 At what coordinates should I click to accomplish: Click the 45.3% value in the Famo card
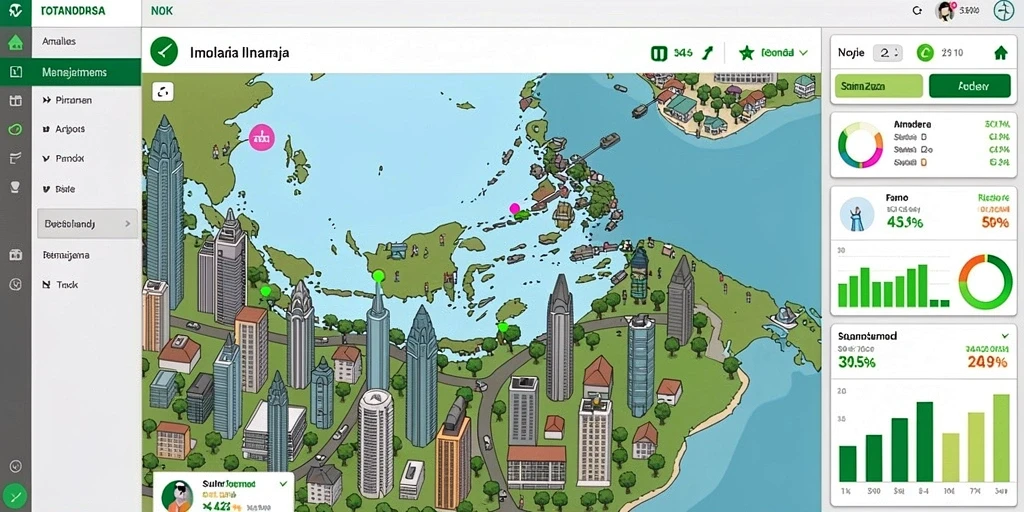coord(905,222)
